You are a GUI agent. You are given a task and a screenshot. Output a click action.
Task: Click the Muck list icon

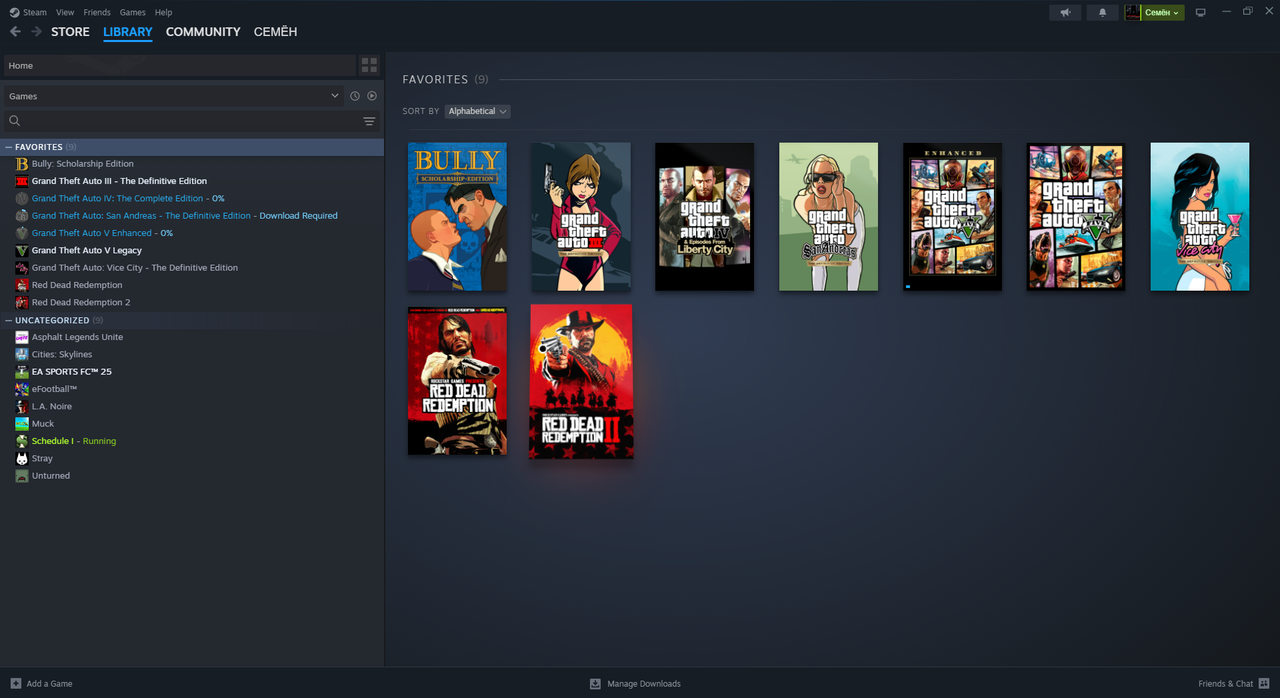click(22, 424)
